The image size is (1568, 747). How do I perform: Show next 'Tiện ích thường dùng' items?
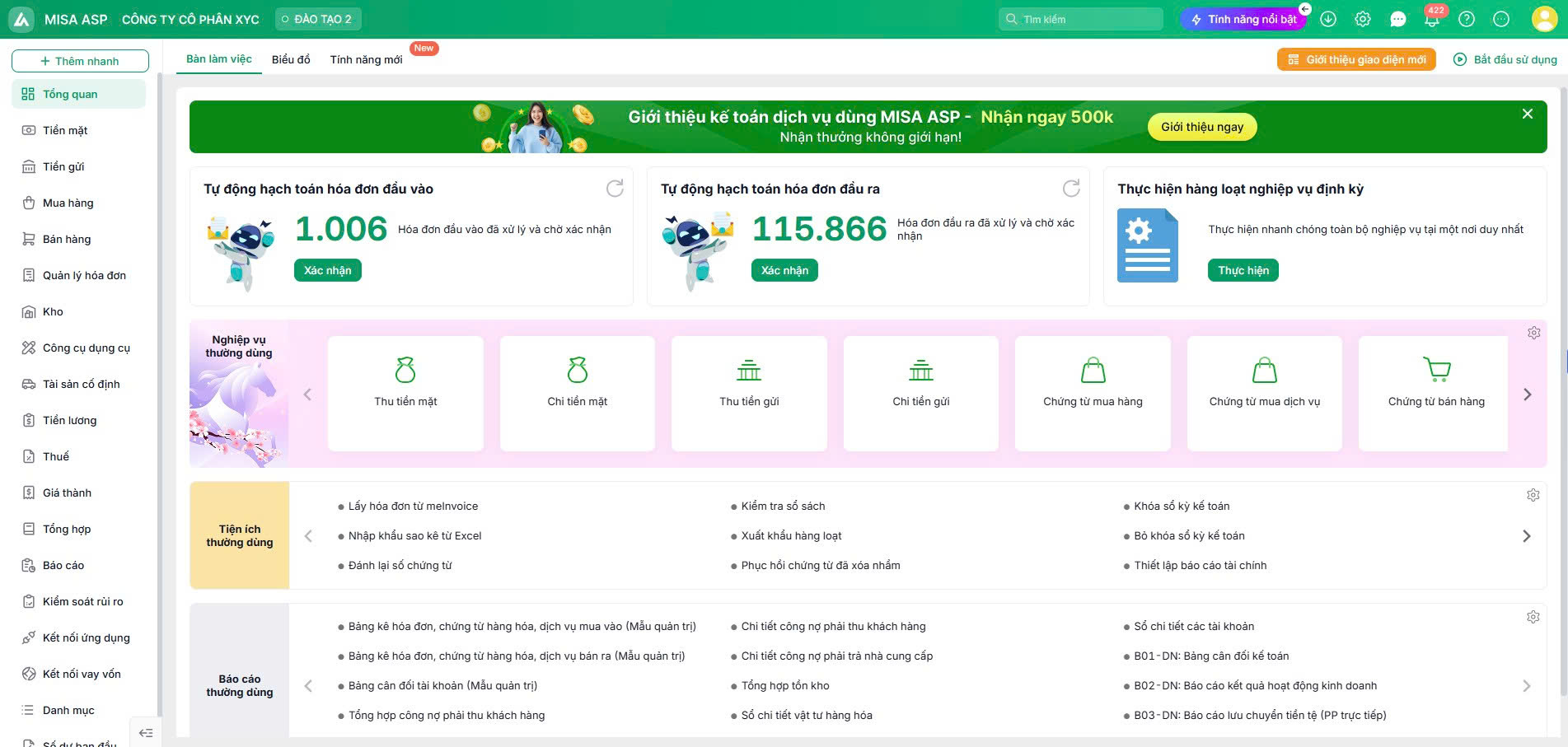(x=1526, y=536)
